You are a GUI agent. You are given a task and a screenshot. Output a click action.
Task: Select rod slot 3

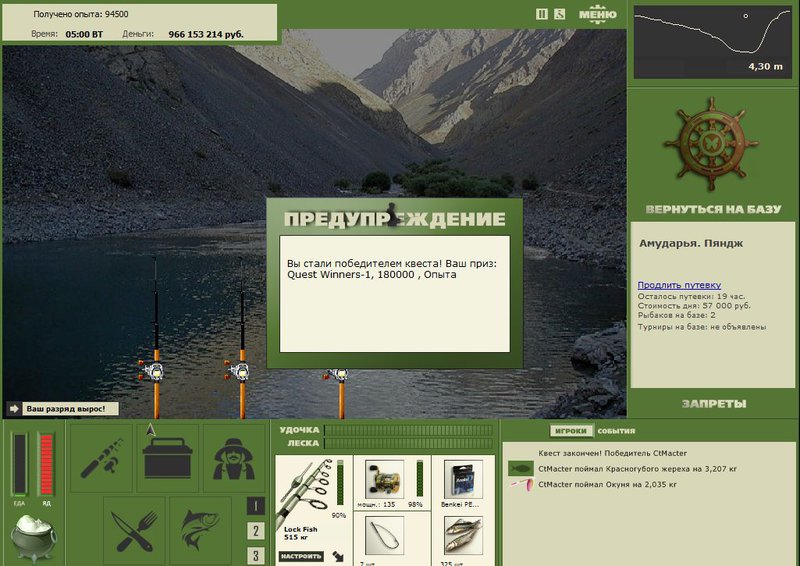pos(256,555)
